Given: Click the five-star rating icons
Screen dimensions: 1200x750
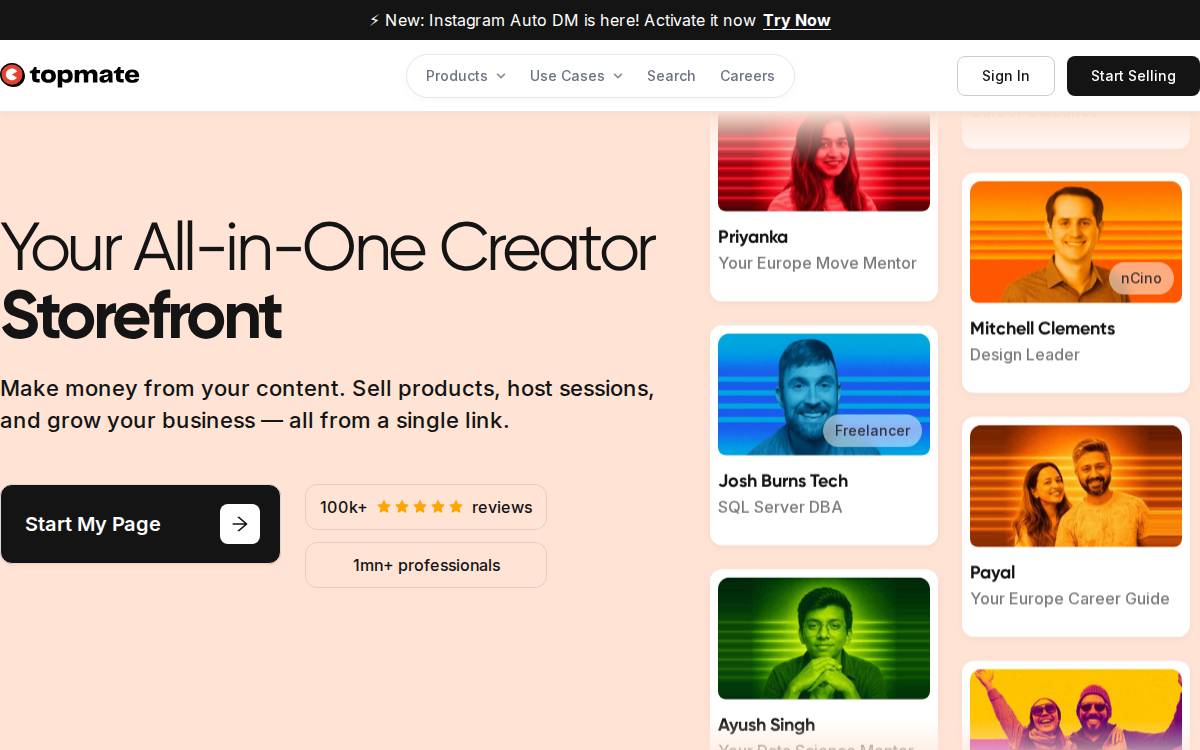Looking at the screenshot, I should (x=420, y=507).
